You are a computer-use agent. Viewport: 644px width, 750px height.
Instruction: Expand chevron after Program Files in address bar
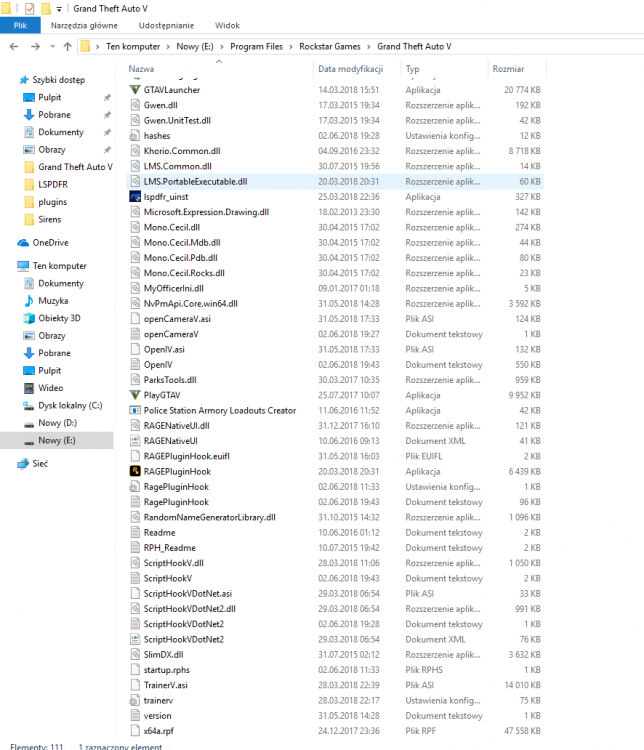(x=291, y=47)
